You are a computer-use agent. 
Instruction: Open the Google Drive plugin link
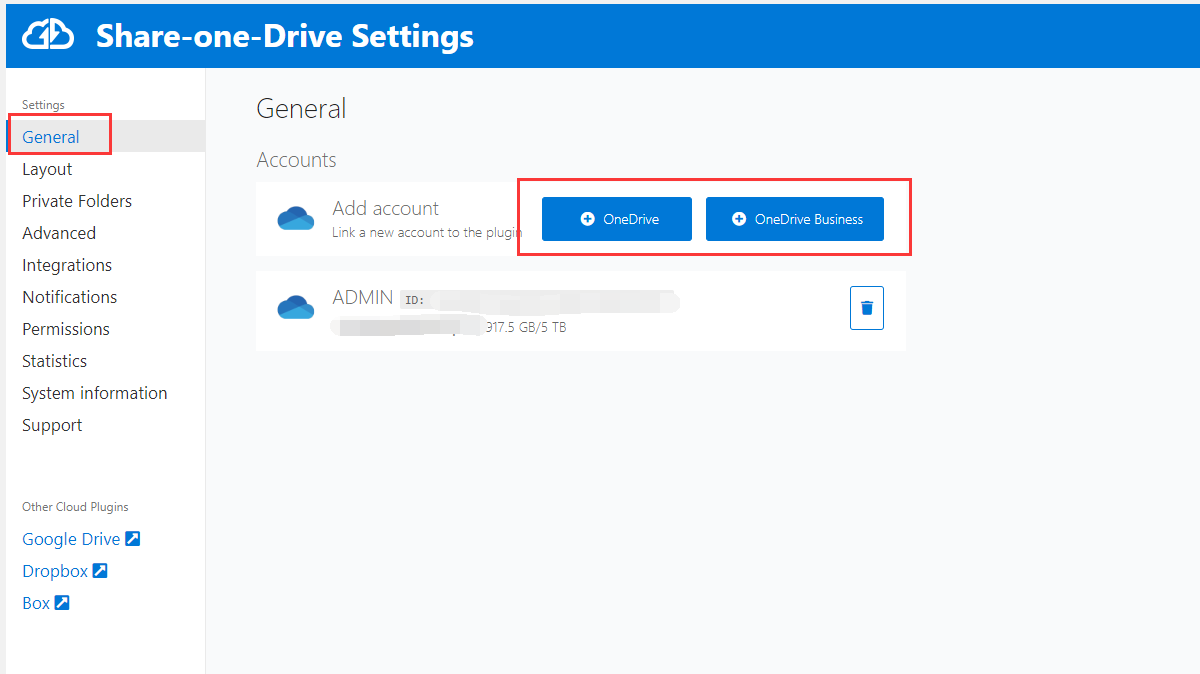pyautogui.click(x=71, y=539)
